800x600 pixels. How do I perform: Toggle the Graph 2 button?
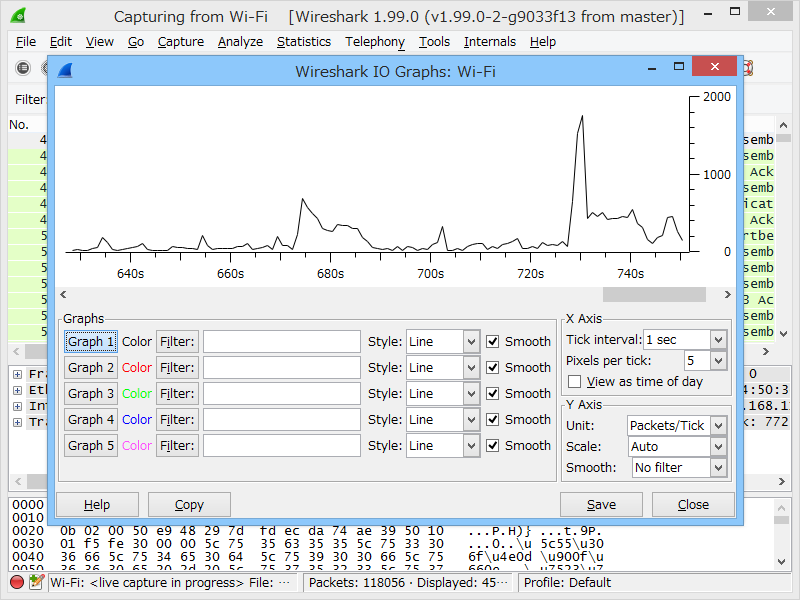coord(91,367)
